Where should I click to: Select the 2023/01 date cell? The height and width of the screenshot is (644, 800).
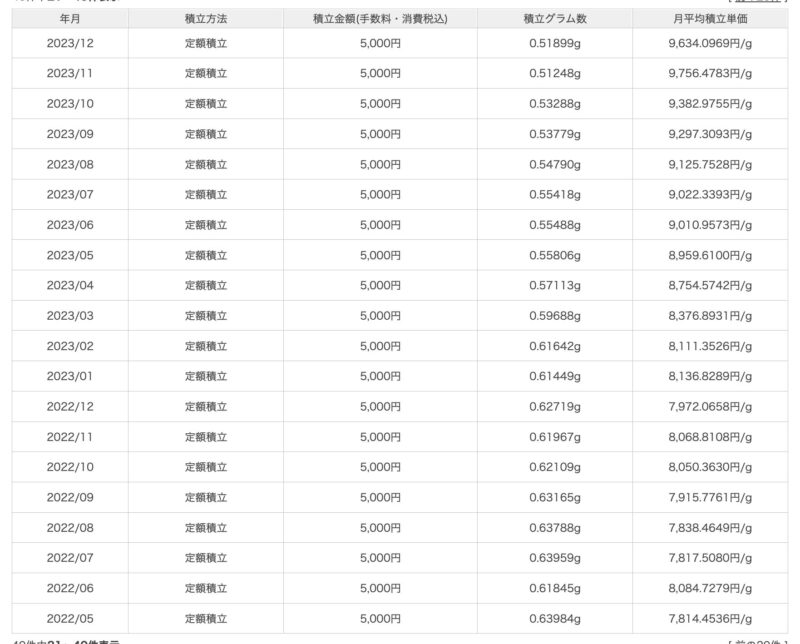click(70, 376)
